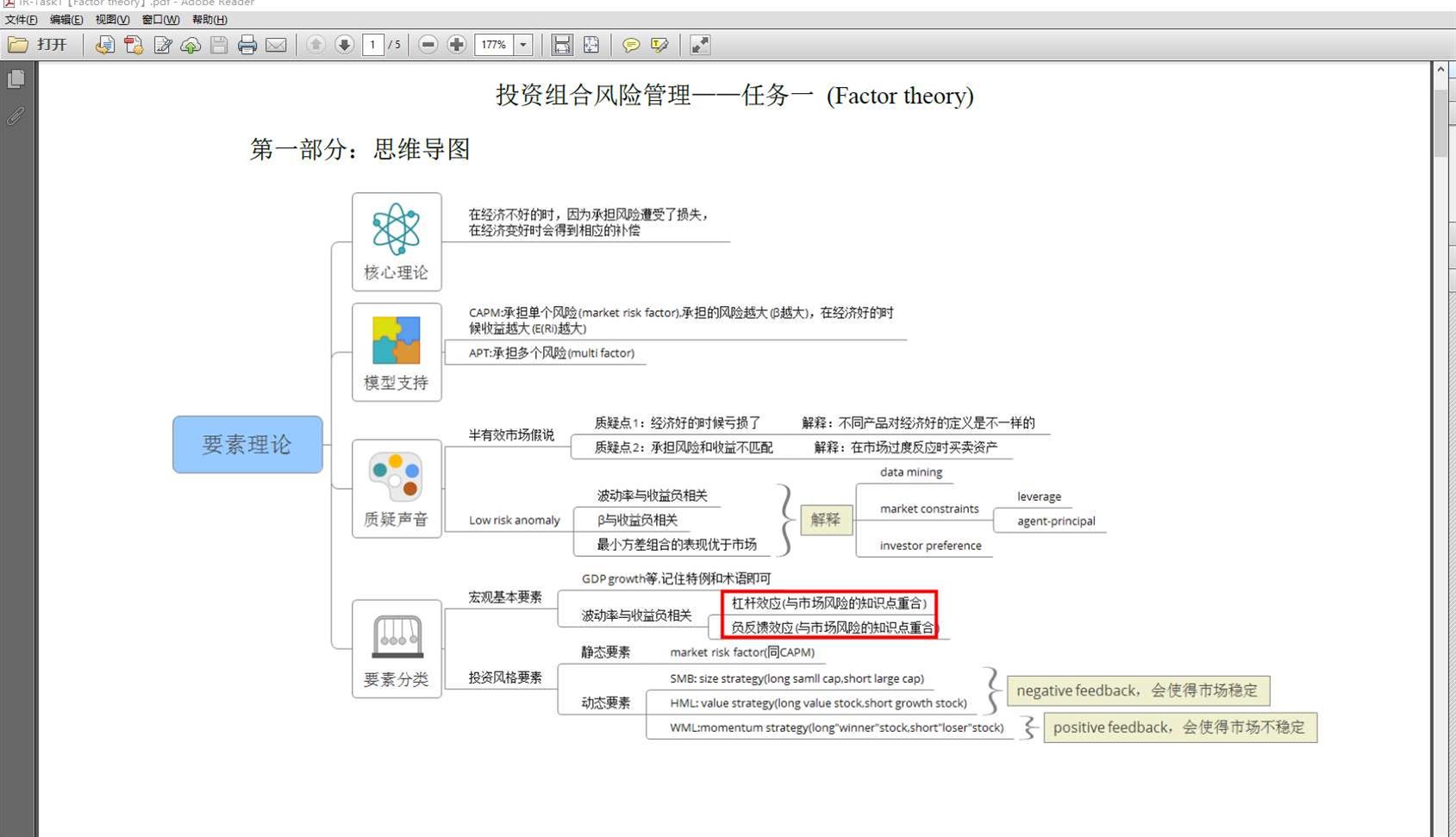The image size is (1456, 837).
Task: Click the HML: value strategy line
Action: 818,703
